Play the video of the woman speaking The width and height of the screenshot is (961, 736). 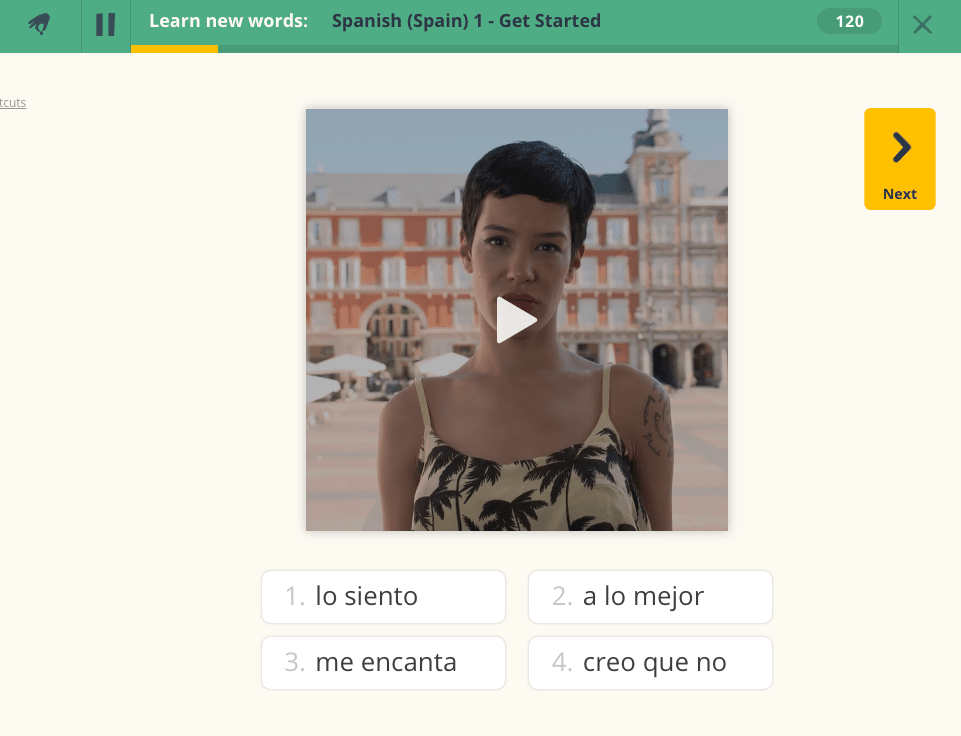pos(516,320)
